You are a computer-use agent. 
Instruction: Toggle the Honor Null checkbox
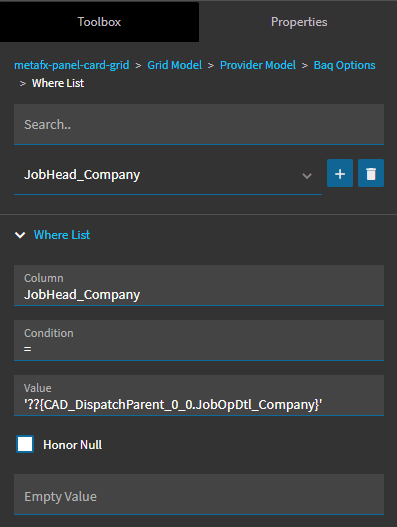(x=25, y=444)
